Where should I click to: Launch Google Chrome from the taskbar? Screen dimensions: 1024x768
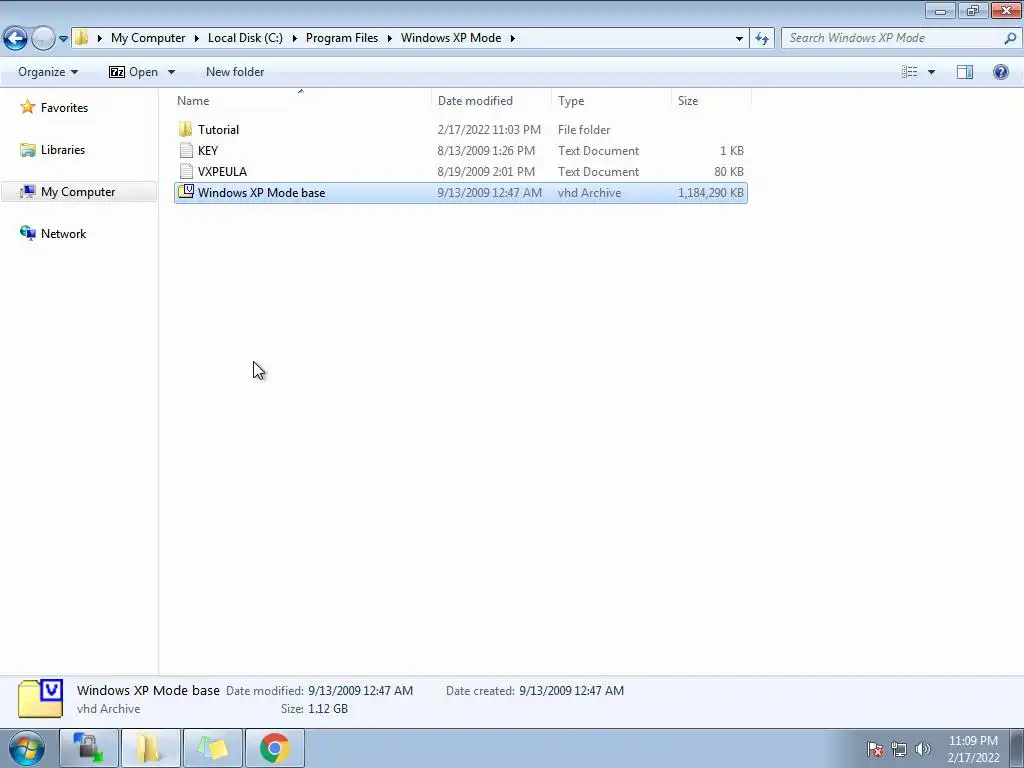(275, 748)
